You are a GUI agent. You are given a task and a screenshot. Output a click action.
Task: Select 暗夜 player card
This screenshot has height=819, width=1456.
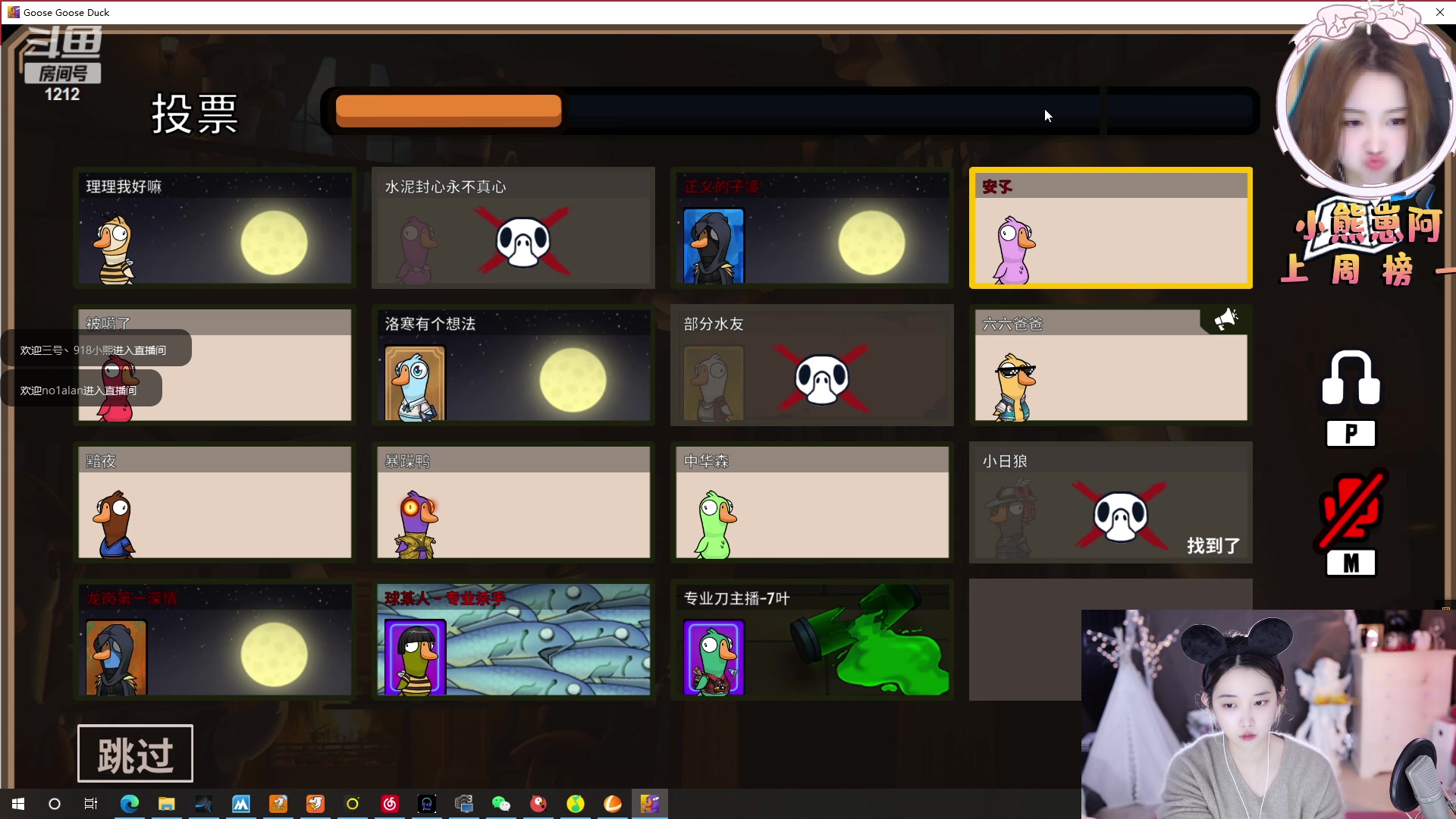pyautogui.click(x=215, y=502)
